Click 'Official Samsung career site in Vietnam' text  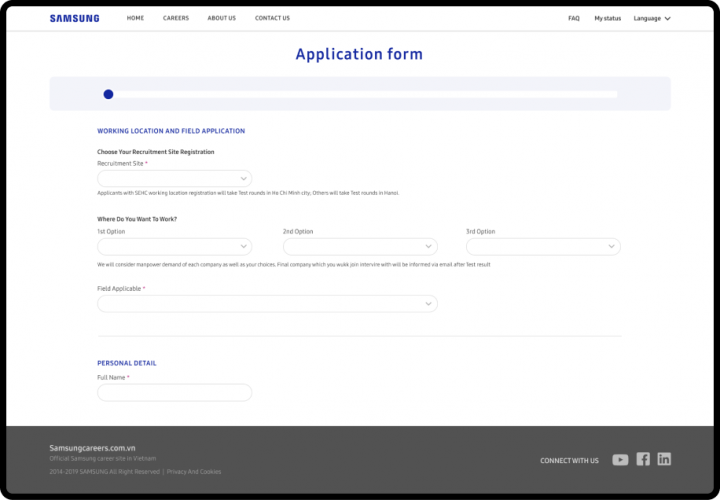(103, 459)
